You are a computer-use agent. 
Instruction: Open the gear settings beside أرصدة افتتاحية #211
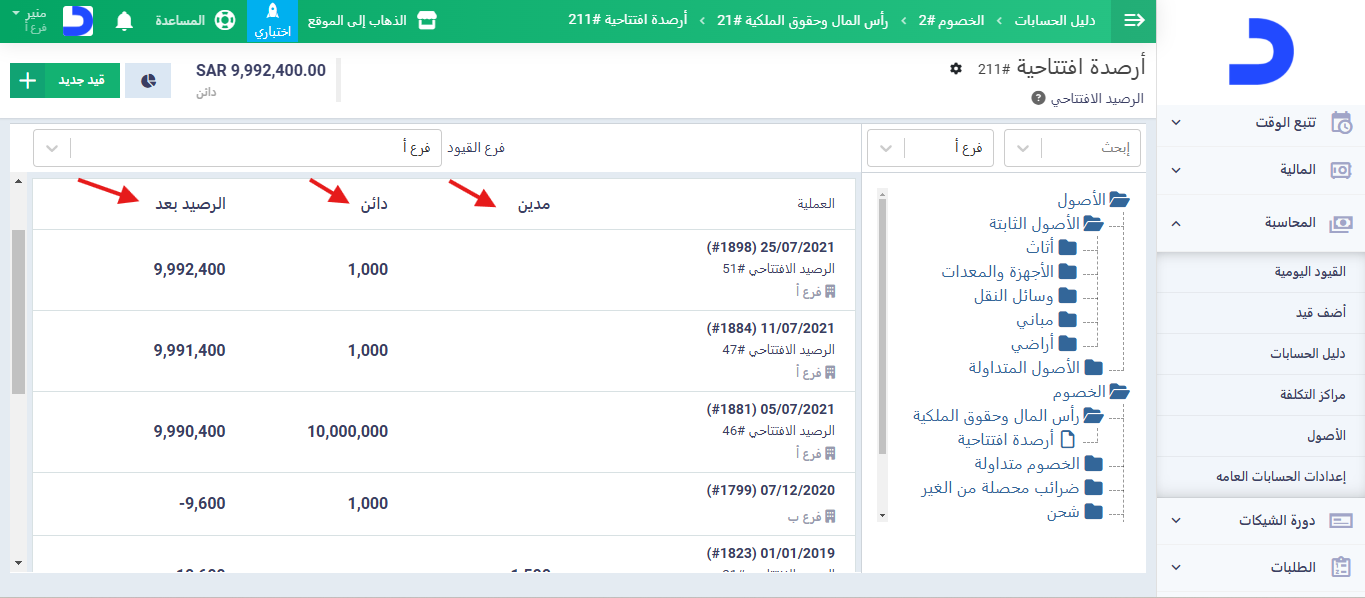[956, 68]
